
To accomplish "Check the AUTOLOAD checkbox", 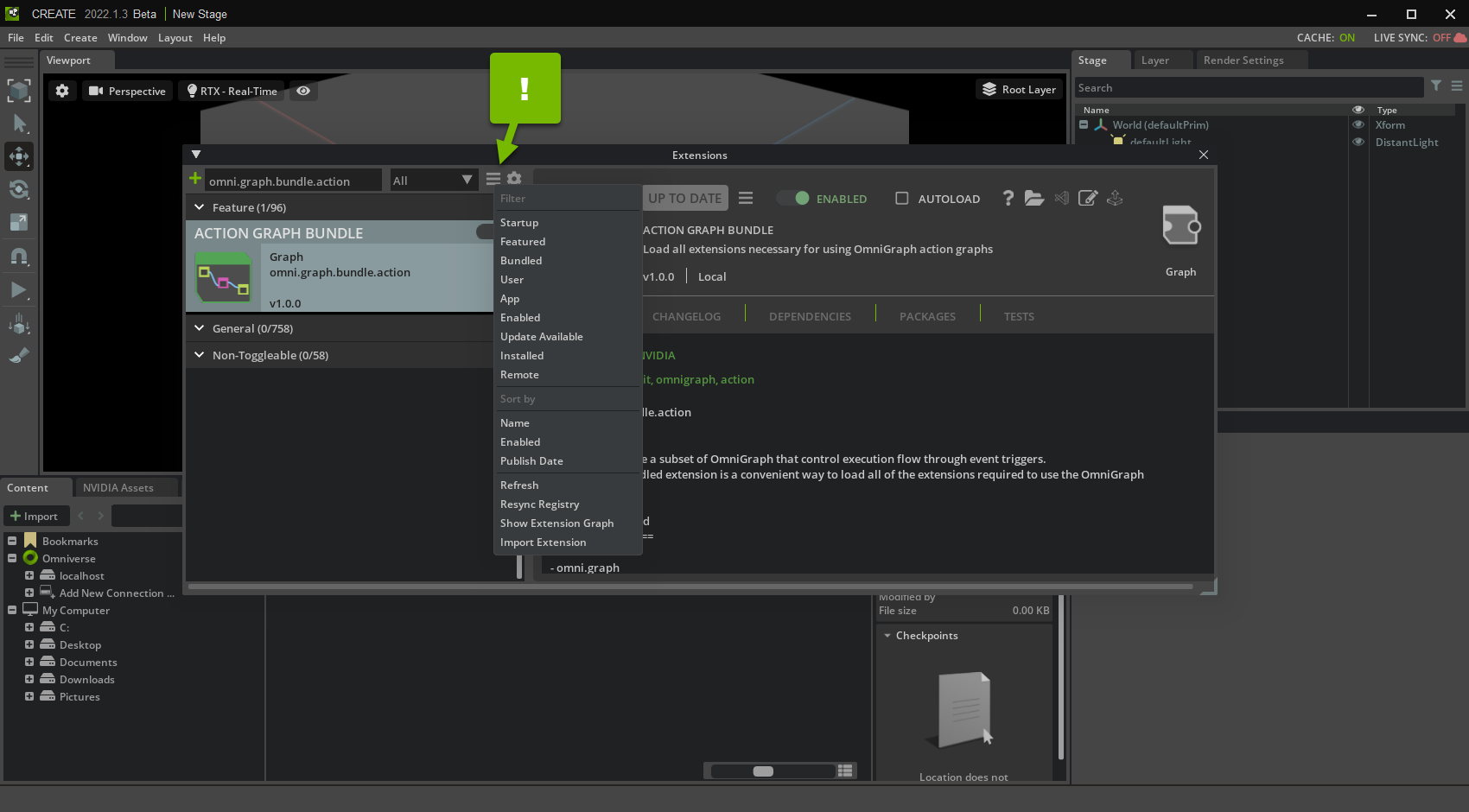I will (x=901, y=199).
